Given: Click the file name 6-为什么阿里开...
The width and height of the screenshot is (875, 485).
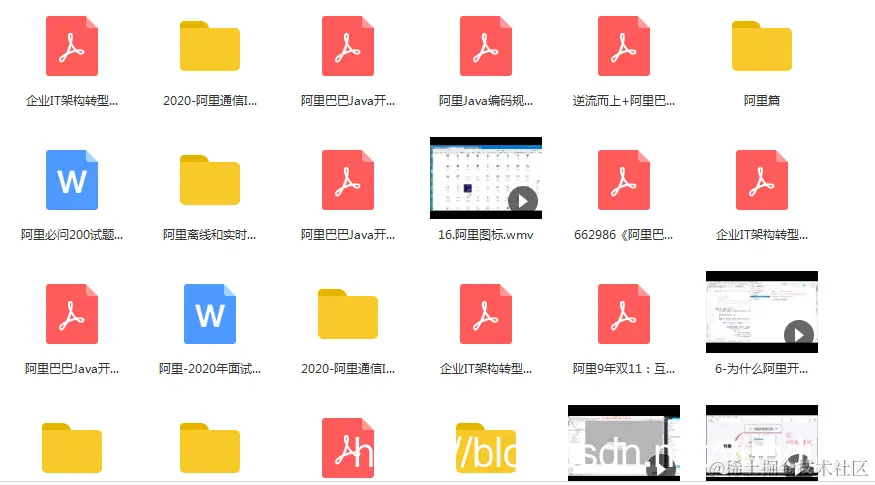Looking at the screenshot, I should pos(762,369).
